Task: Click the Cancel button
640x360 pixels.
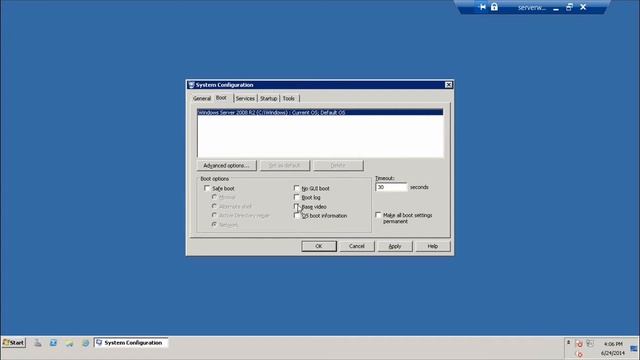Action: coord(356,246)
